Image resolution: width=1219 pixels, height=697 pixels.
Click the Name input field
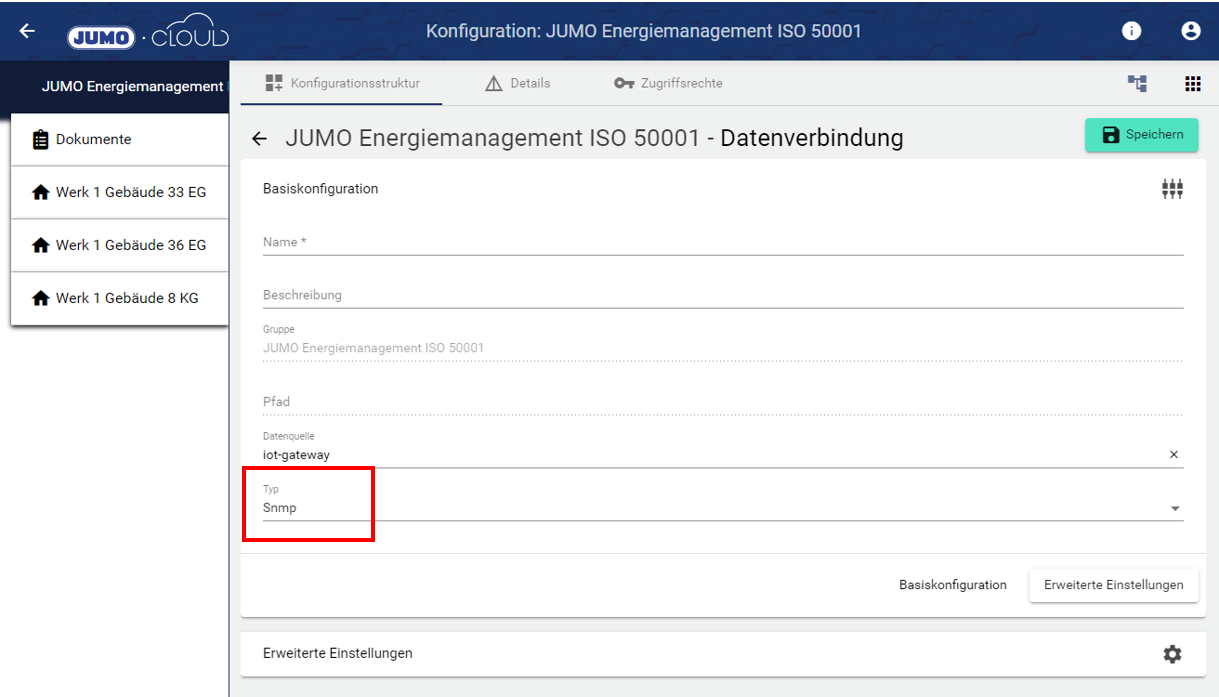(x=720, y=242)
